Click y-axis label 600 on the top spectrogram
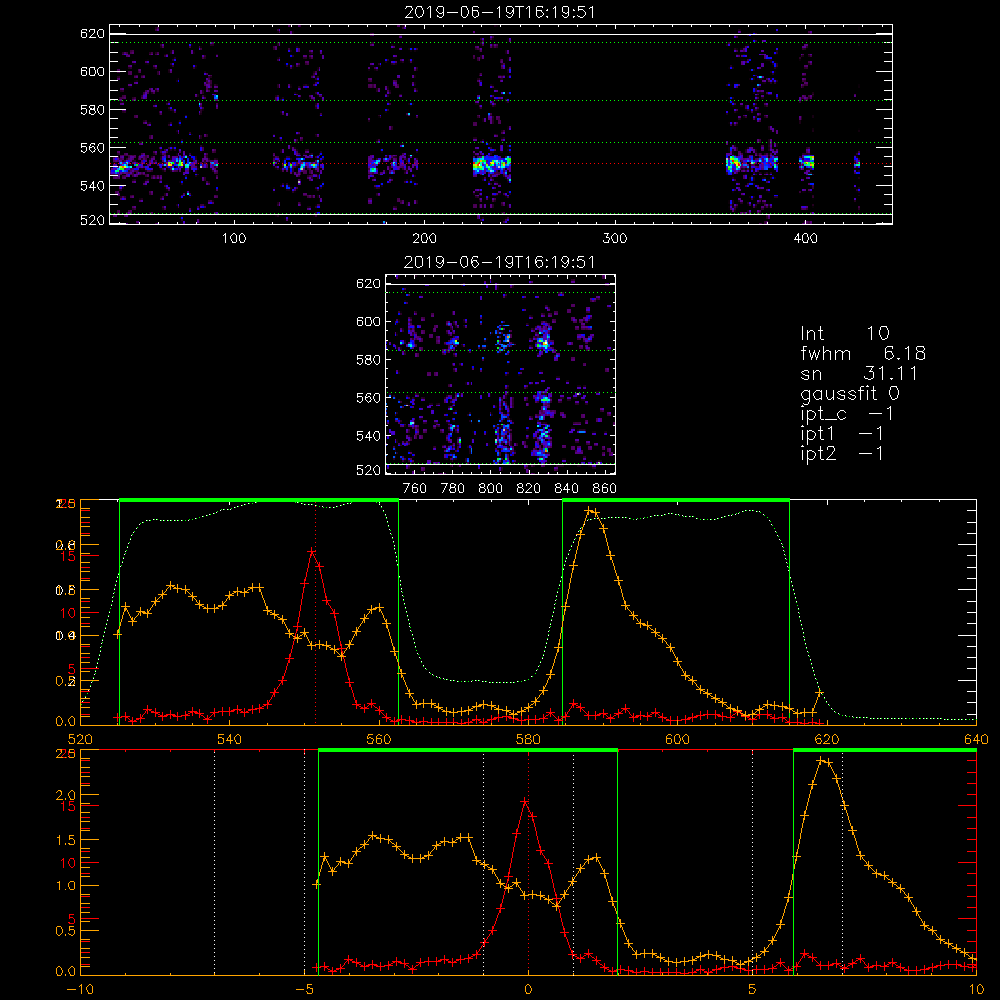The image size is (1000, 1000). tap(92, 71)
